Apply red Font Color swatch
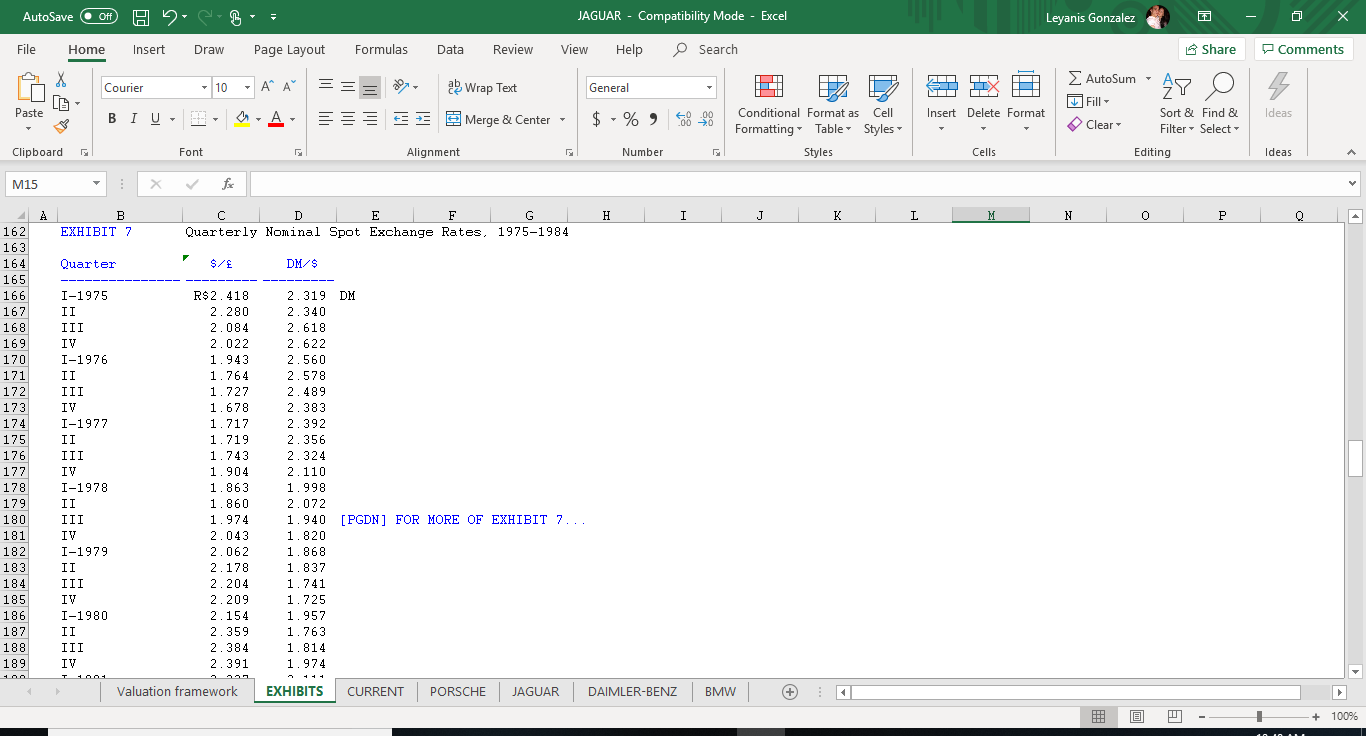Screen dimensions: 1366x736 [276, 119]
